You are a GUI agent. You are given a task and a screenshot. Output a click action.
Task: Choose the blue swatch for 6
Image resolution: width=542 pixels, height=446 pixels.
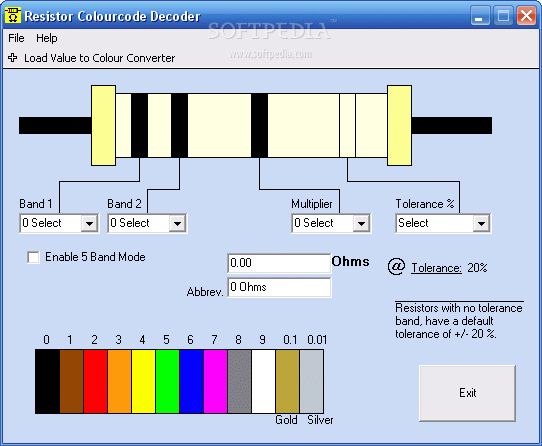point(191,381)
